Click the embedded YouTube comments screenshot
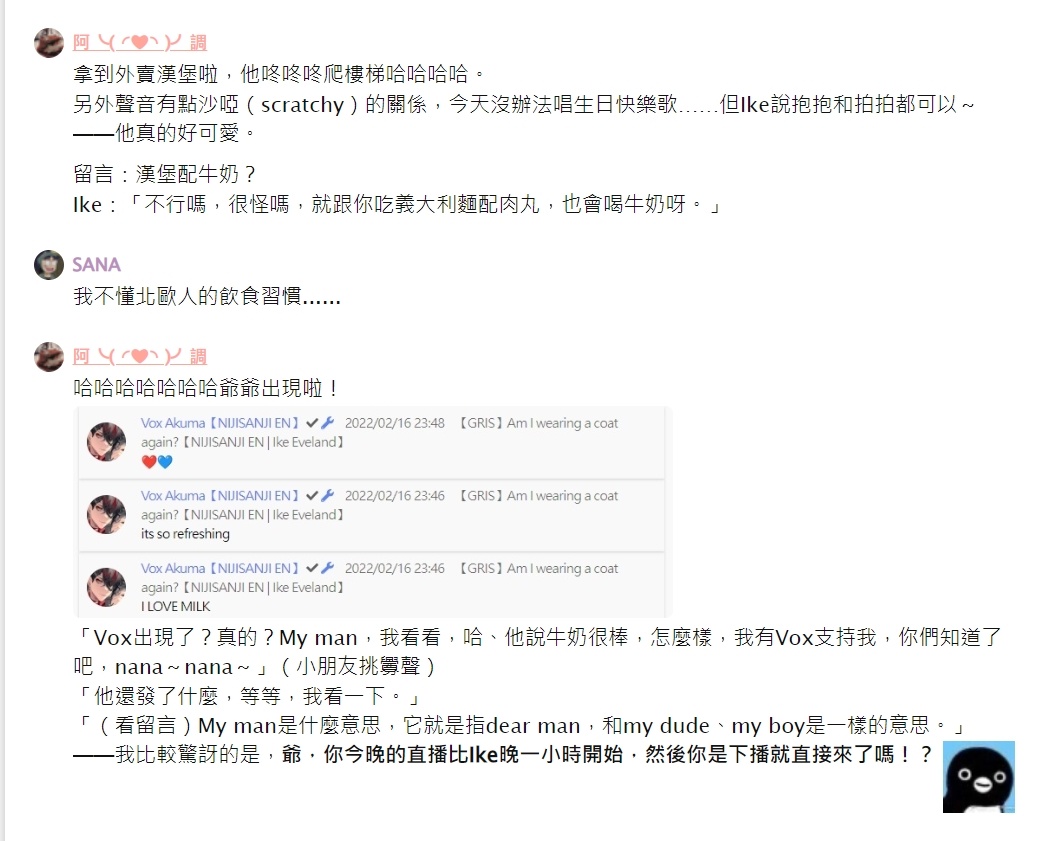Image resolution: width=1054 pixels, height=841 pixels. (372, 512)
